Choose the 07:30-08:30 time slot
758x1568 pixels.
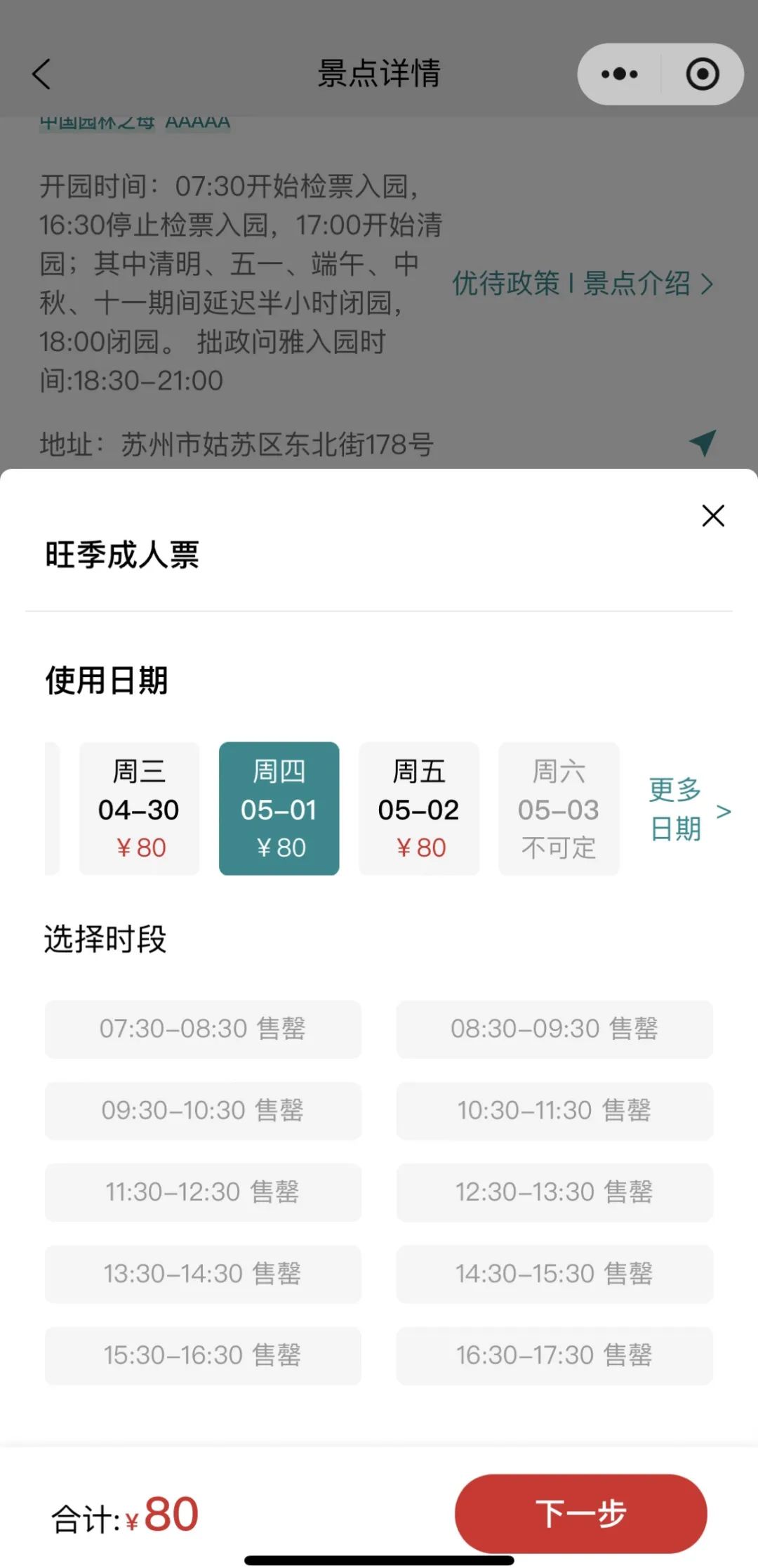203,1029
